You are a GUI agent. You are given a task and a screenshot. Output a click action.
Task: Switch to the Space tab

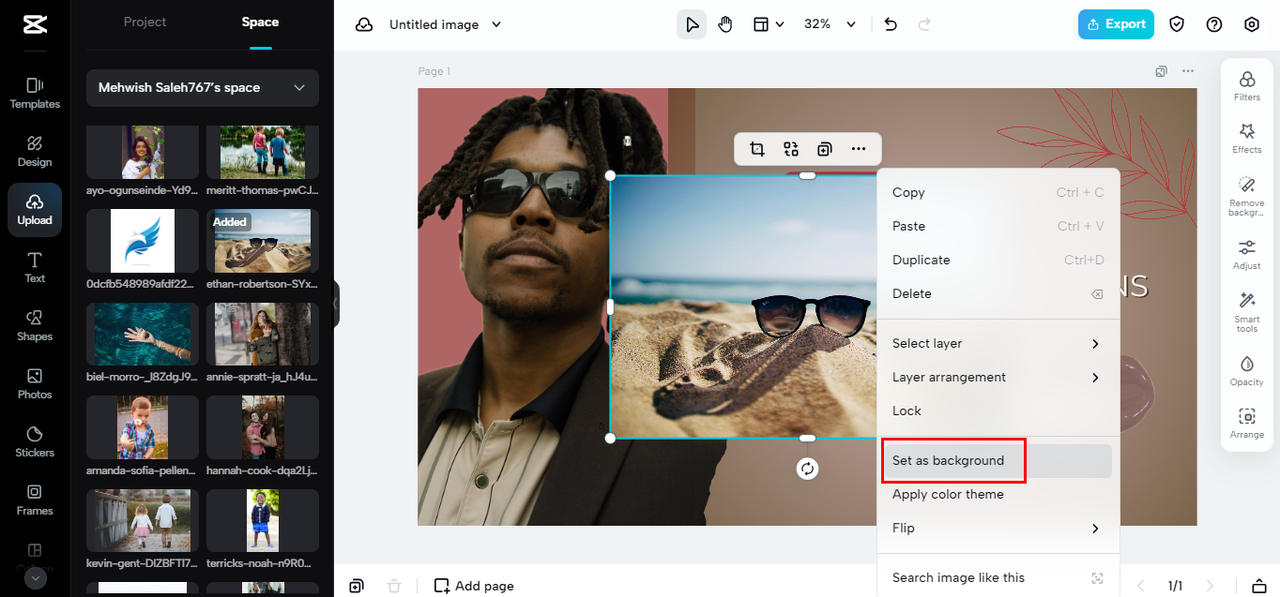[x=260, y=22]
